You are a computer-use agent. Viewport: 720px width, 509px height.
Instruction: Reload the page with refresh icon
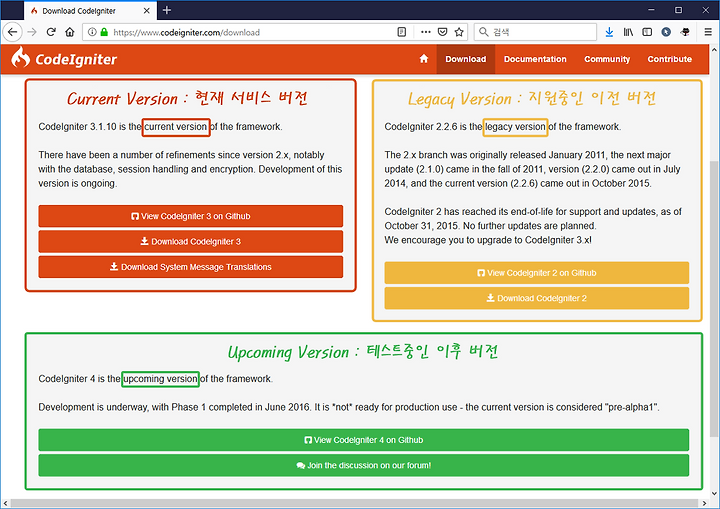(51, 32)
